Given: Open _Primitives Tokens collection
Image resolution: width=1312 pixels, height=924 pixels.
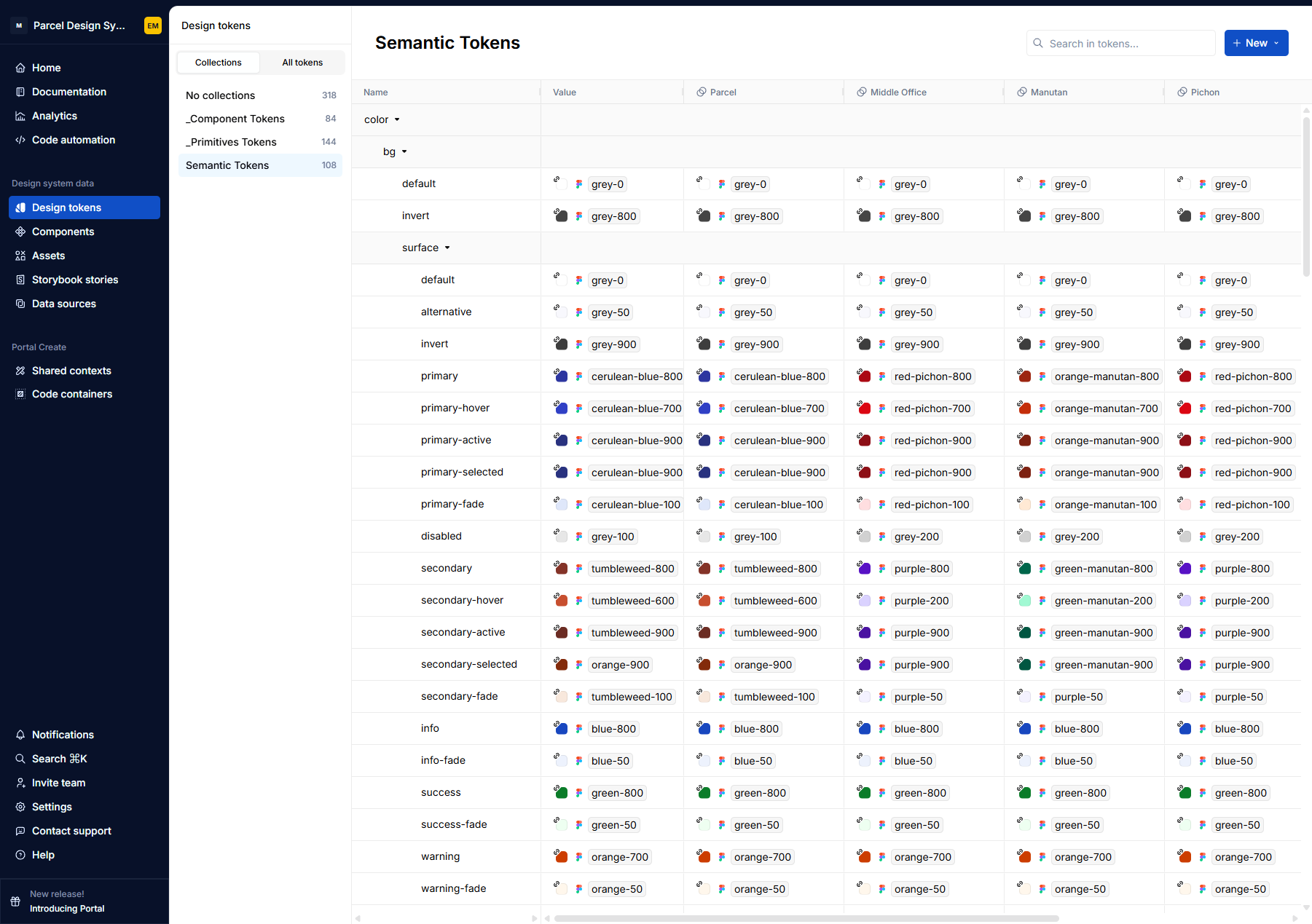Looking at the screenshot, I should tap(231, 142).
